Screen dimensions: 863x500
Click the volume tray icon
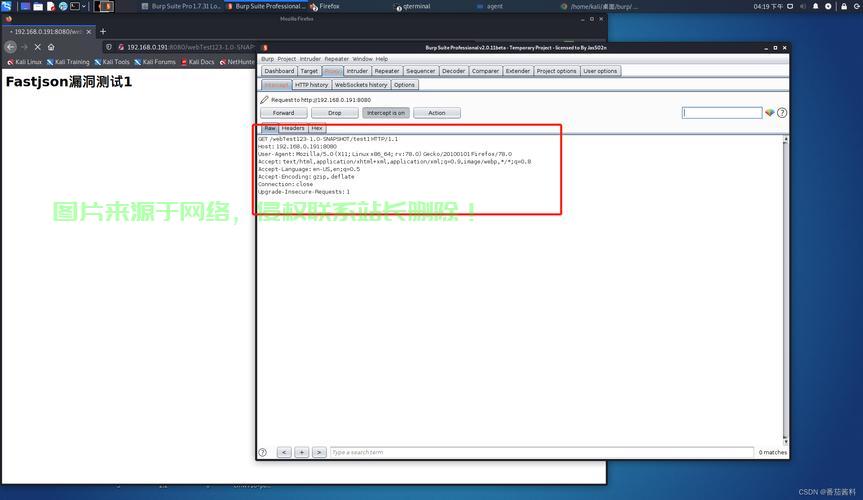[803, 6]
